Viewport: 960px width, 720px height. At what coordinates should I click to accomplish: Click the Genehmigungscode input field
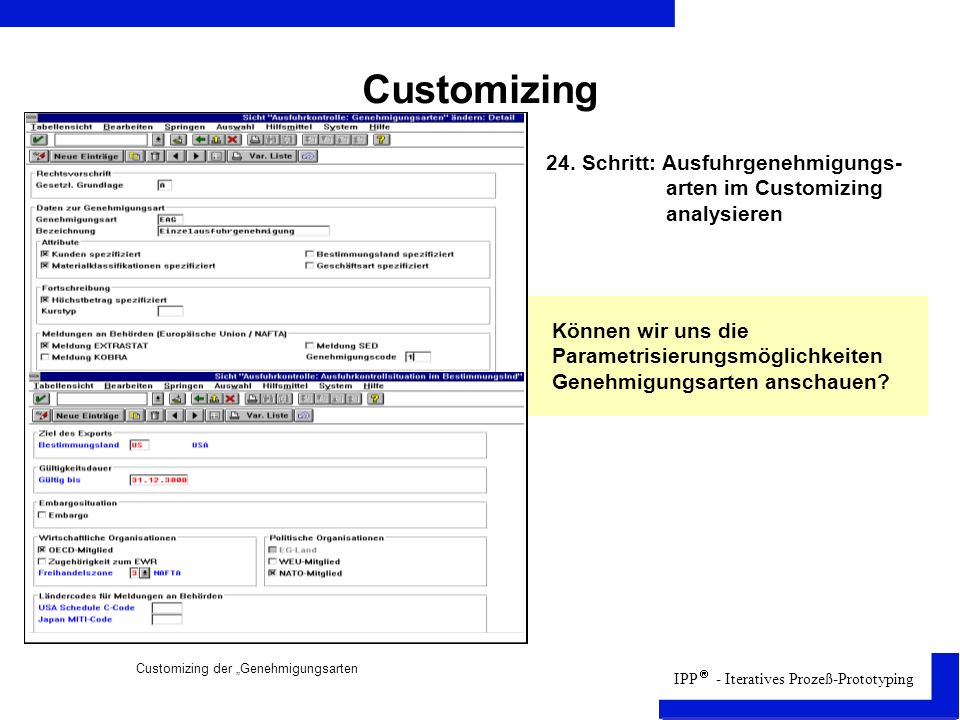point(418,357)
